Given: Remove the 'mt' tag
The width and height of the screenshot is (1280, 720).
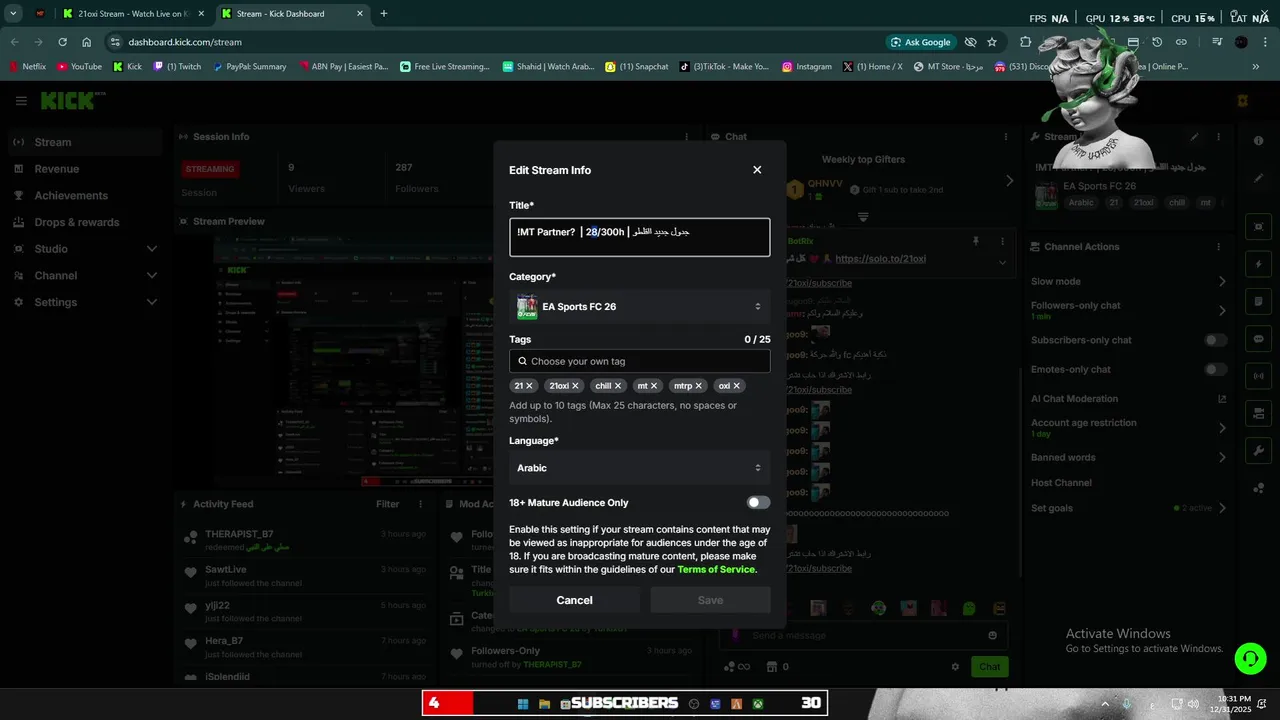Looking at the screenshot, I should [x=655, y=386].
